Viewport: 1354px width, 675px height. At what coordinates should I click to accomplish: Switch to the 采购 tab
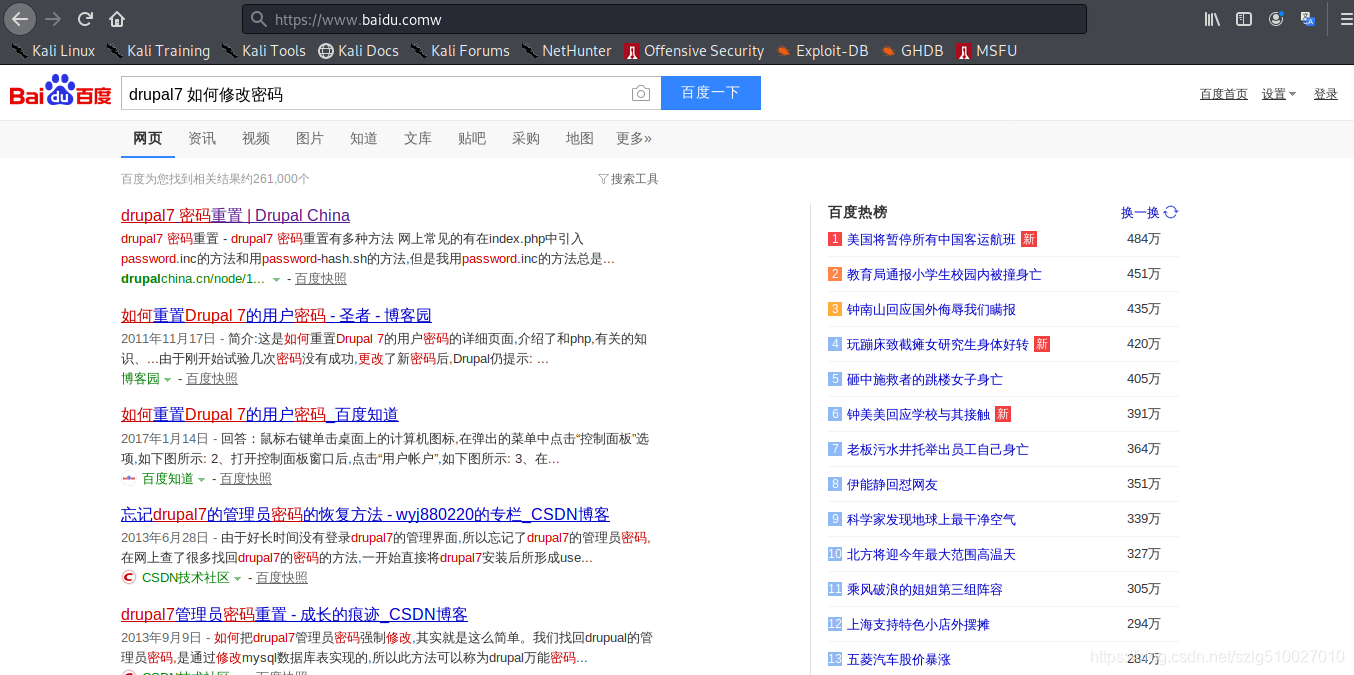coord(526,138)
